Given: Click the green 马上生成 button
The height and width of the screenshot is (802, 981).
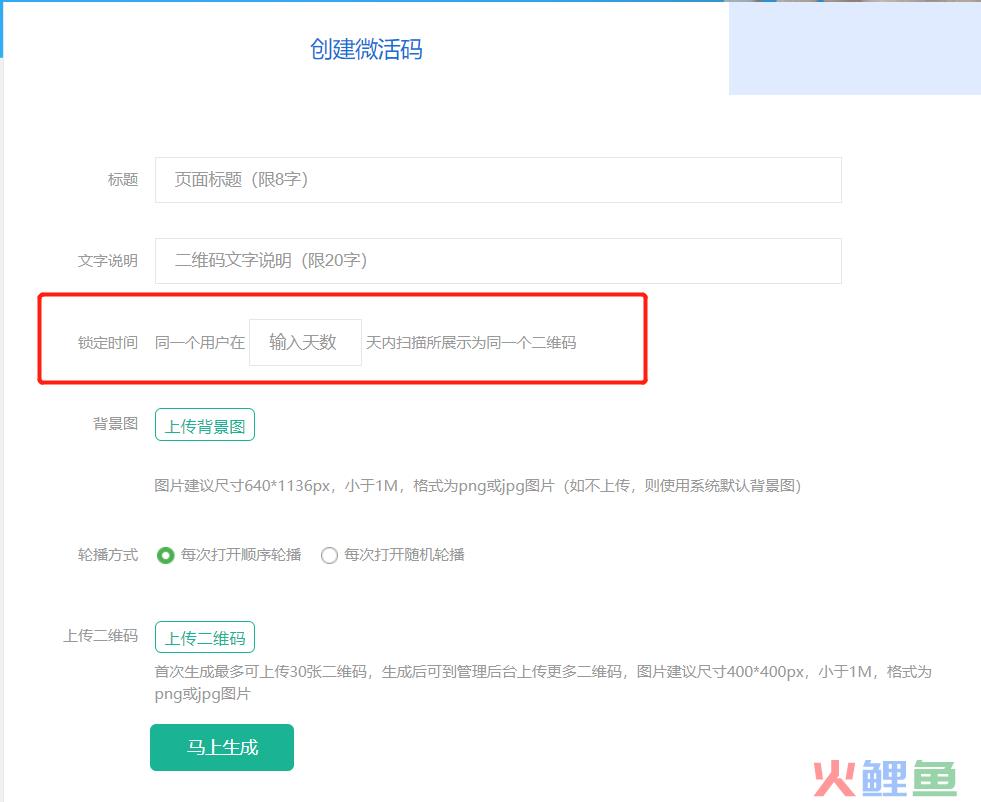Looking at the screenshot, I should pos(222,748).
